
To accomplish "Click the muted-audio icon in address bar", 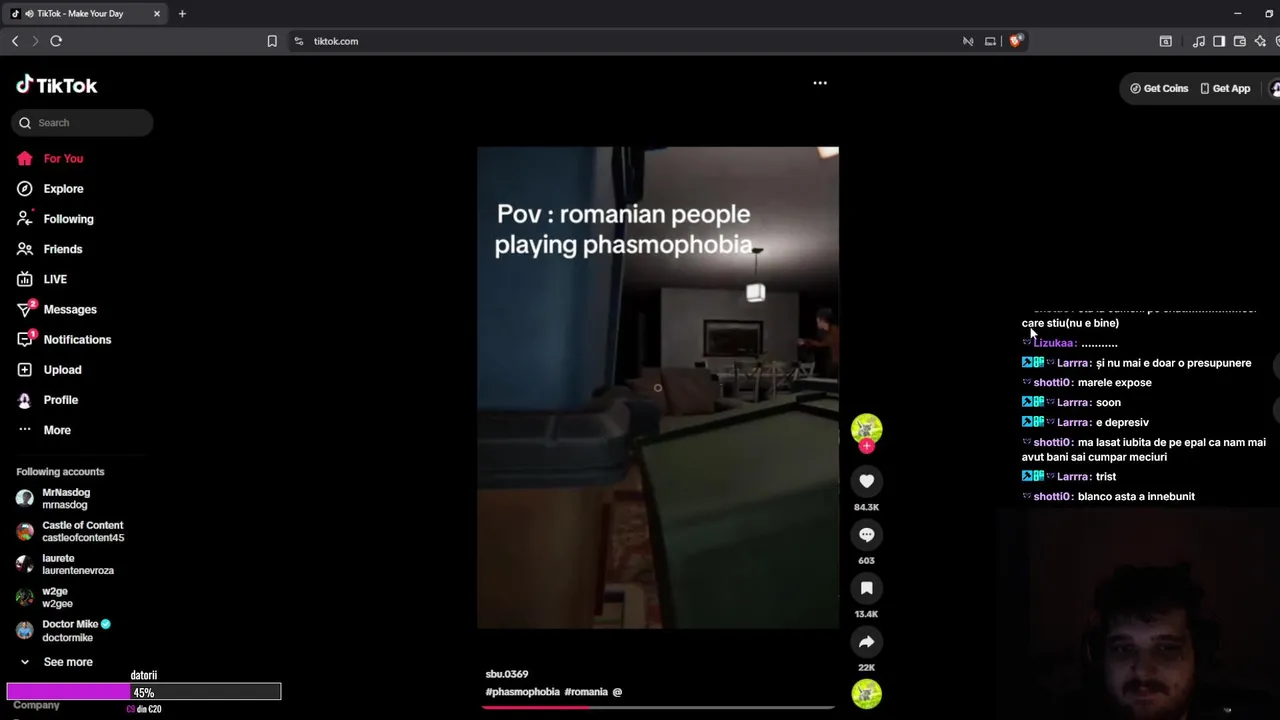I will tap(968, 41).
